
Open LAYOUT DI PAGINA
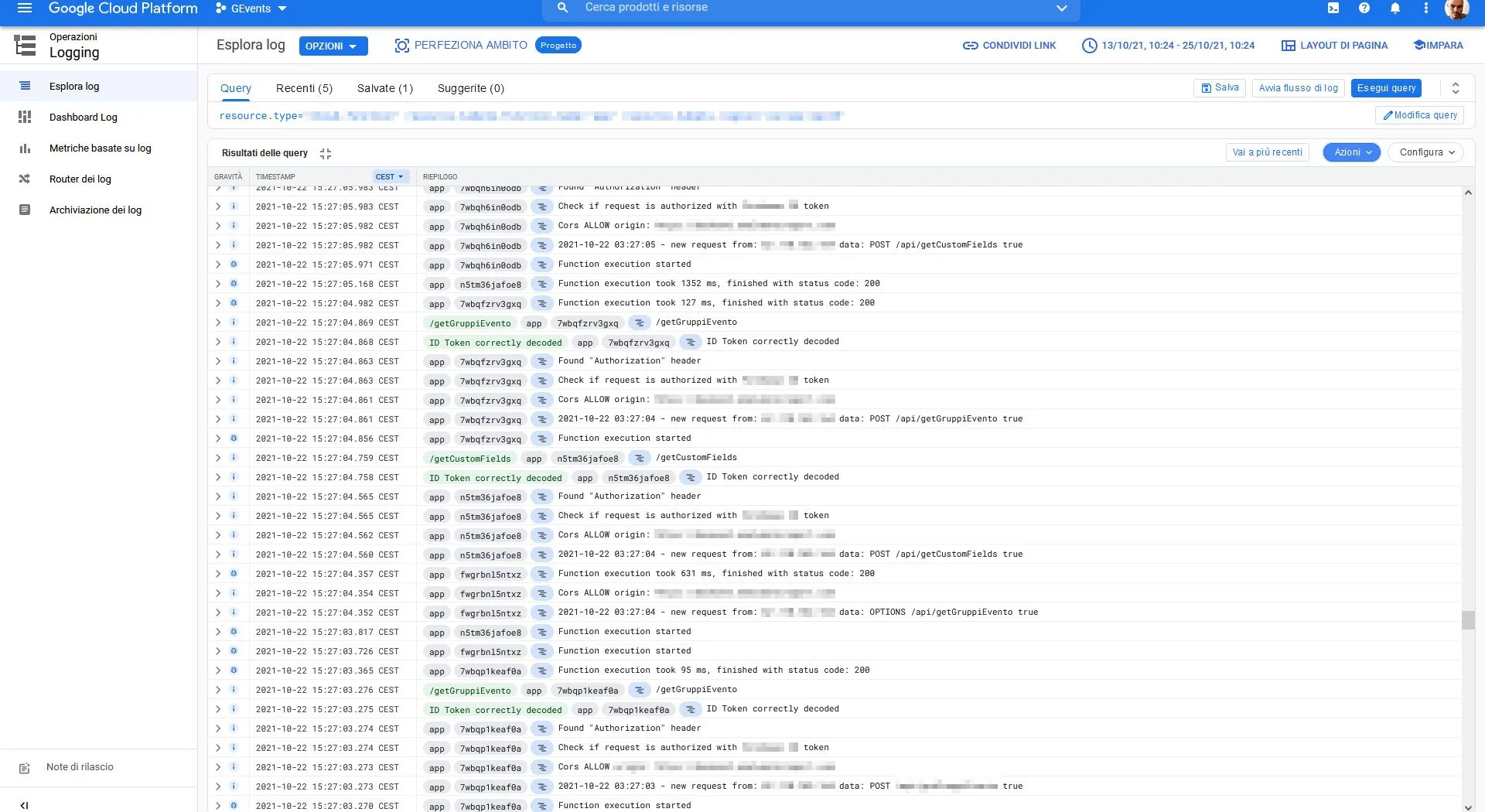pos(1335,46)
